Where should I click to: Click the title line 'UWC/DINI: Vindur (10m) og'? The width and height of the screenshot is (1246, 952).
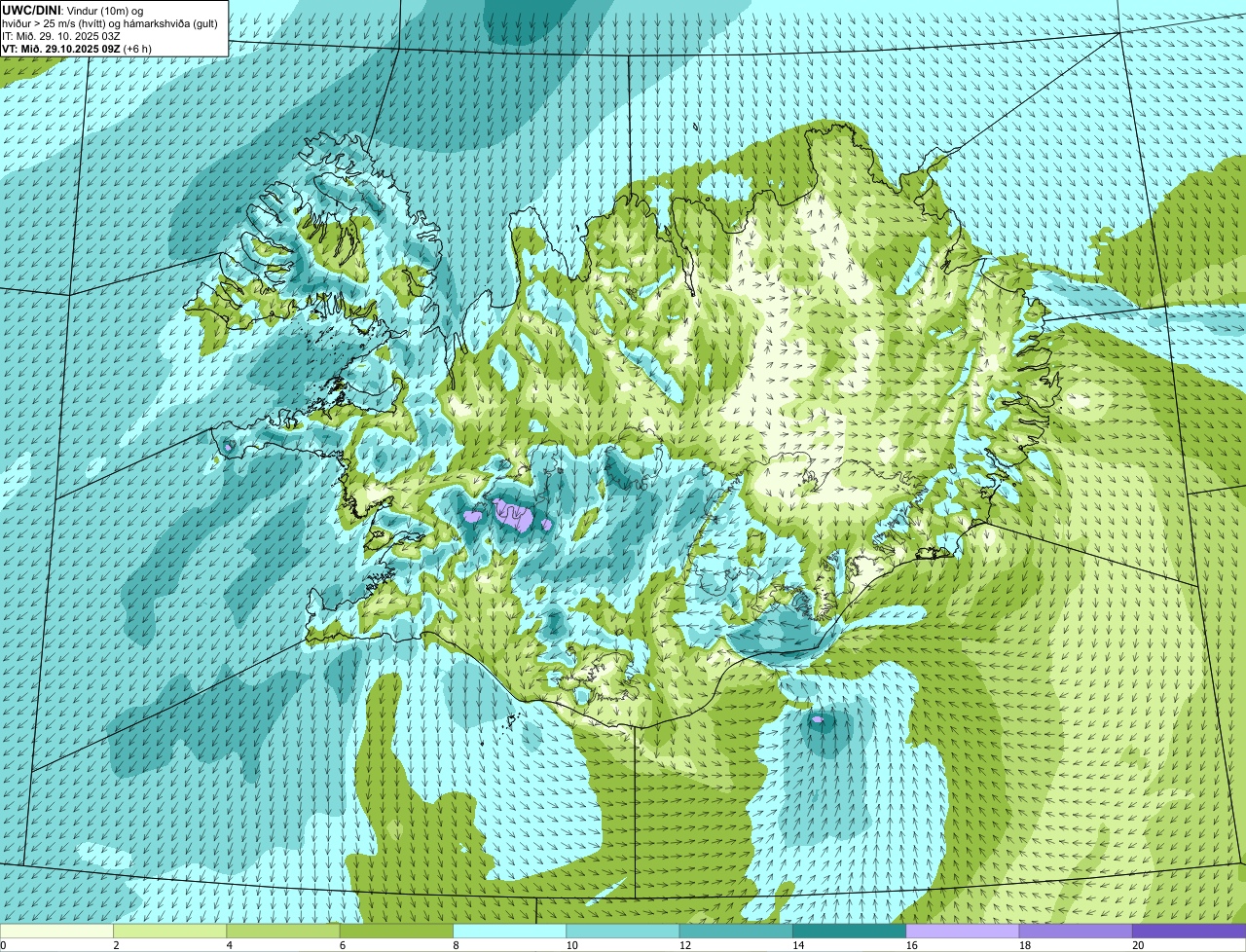pos(73,10)
